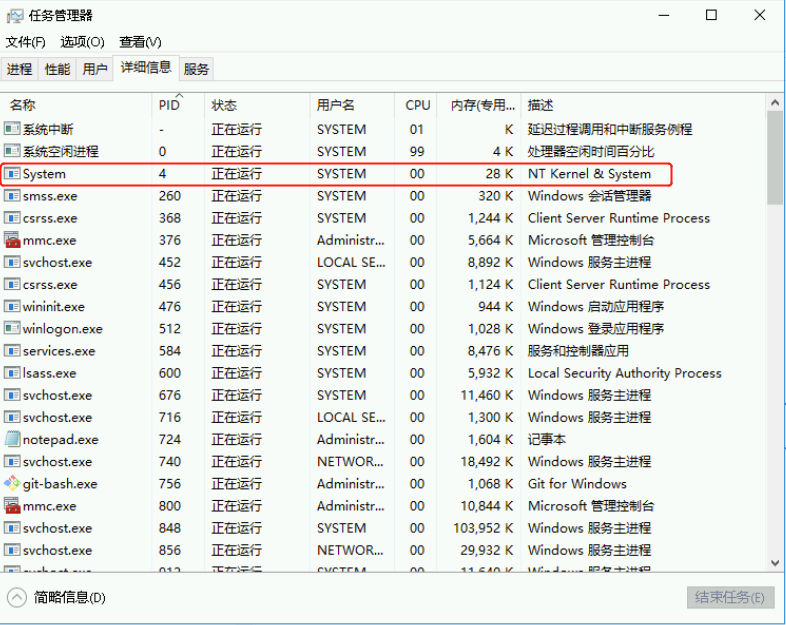Select the winlogon.exe process name
The image size is (786, 625).
pos(63,329)
